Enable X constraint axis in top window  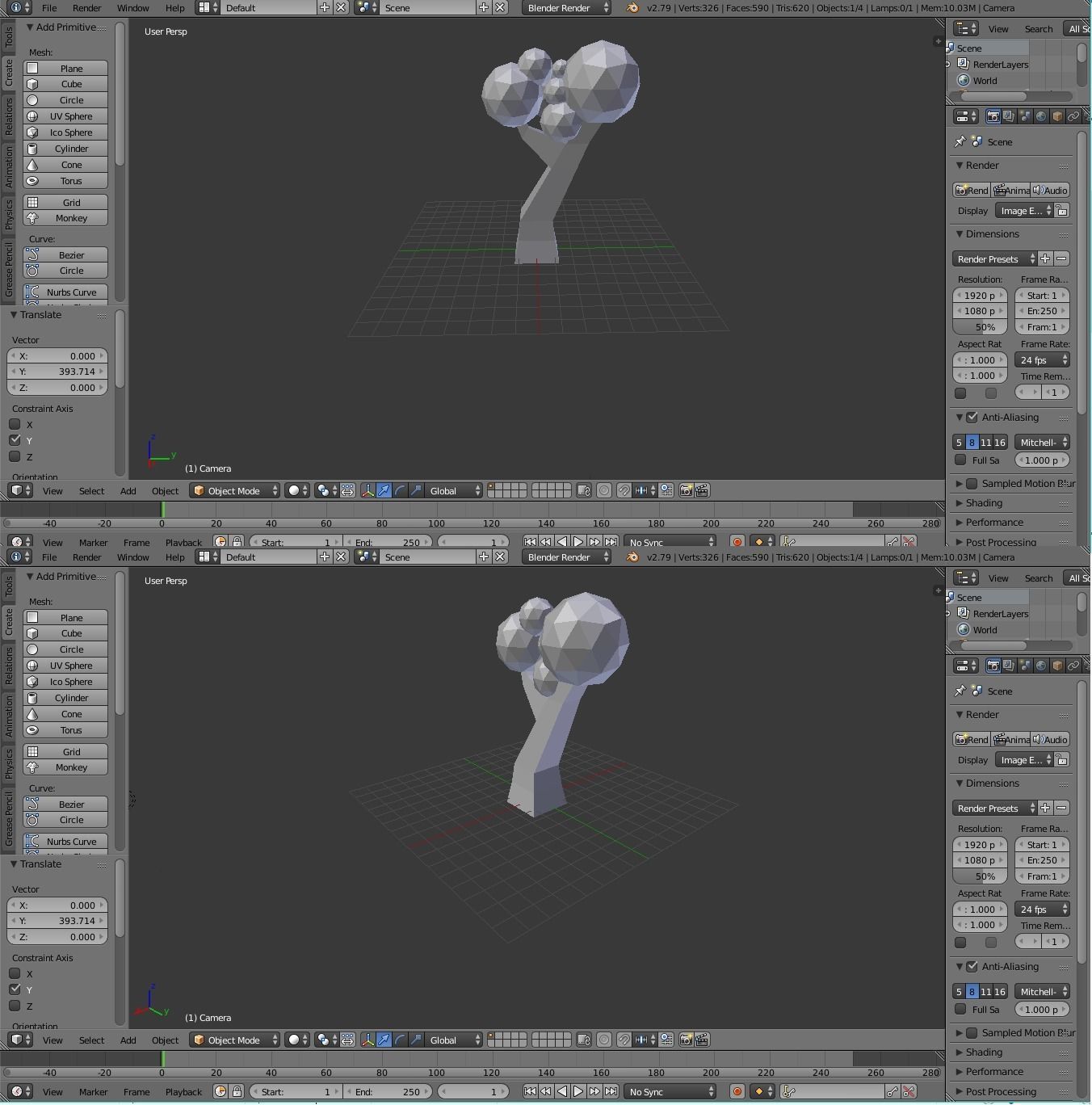coord(15,424)
